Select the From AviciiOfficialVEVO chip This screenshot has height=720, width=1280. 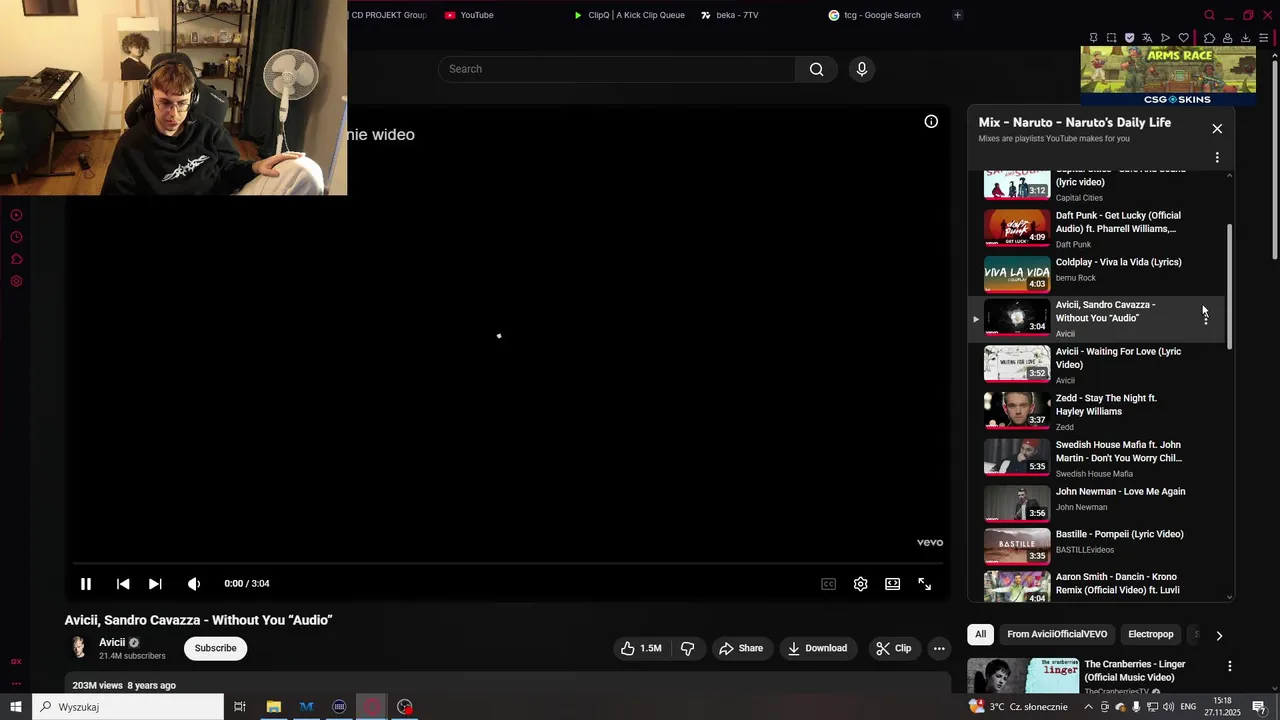click(1057, 634)
